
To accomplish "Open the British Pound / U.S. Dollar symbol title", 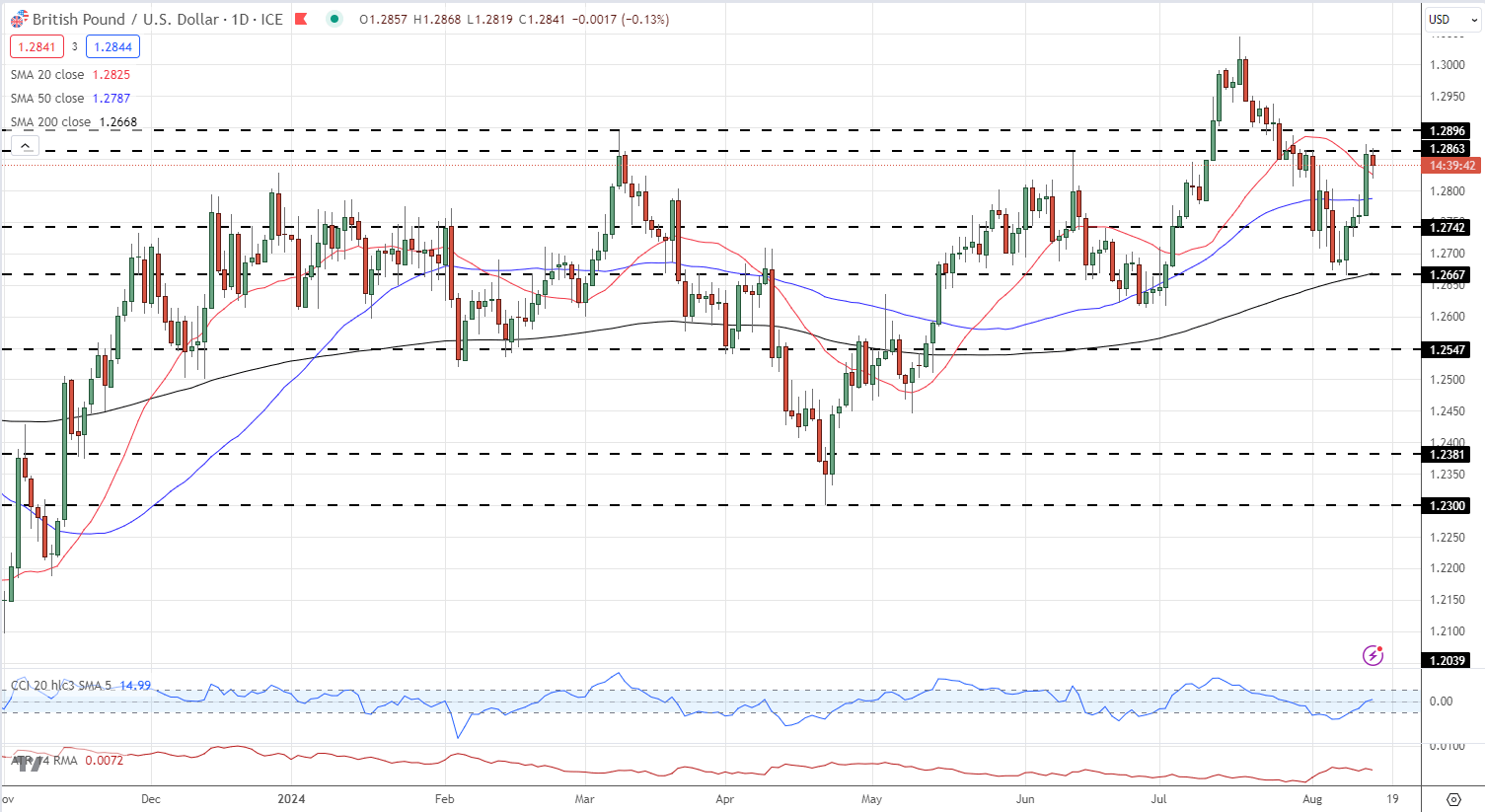I will coord(158,19).
